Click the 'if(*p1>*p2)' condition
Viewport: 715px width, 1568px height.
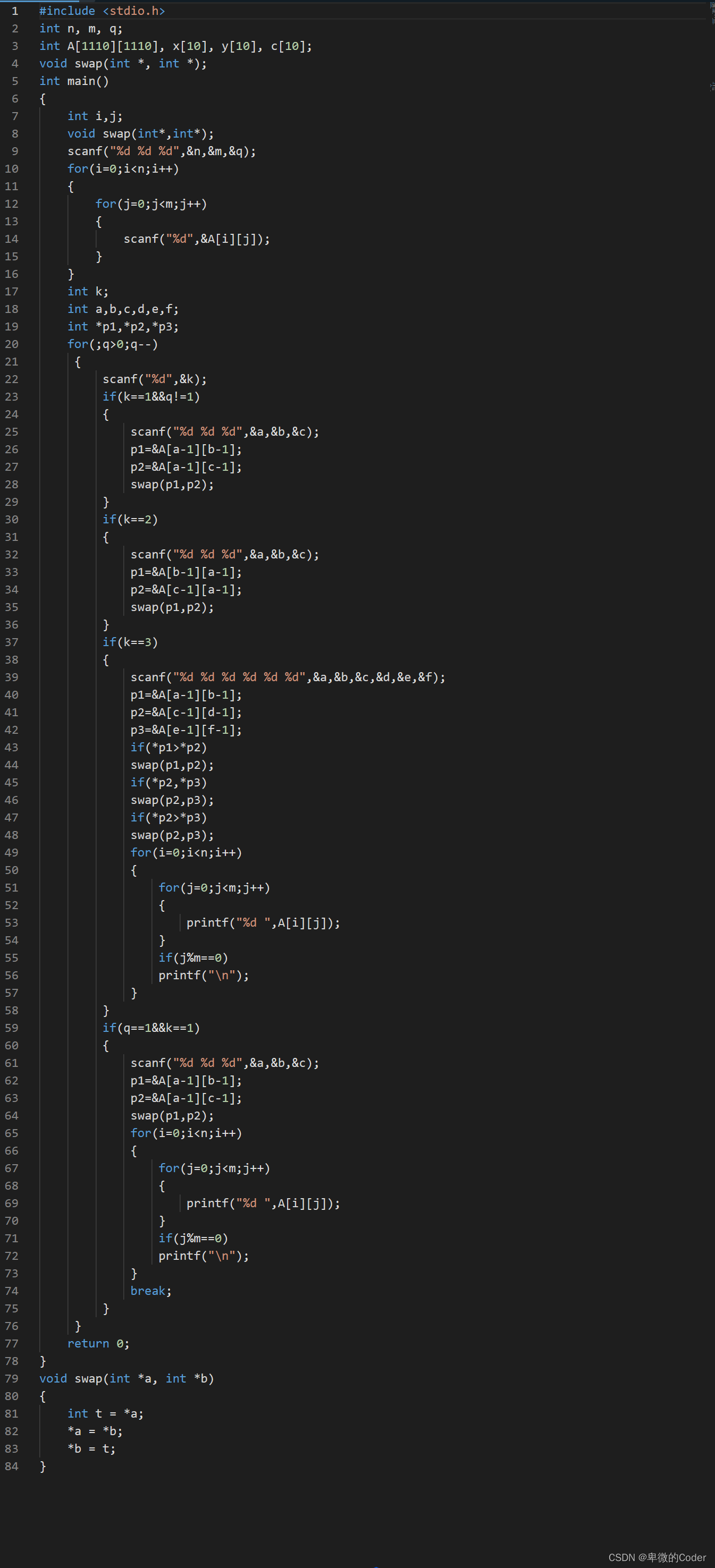169,748
